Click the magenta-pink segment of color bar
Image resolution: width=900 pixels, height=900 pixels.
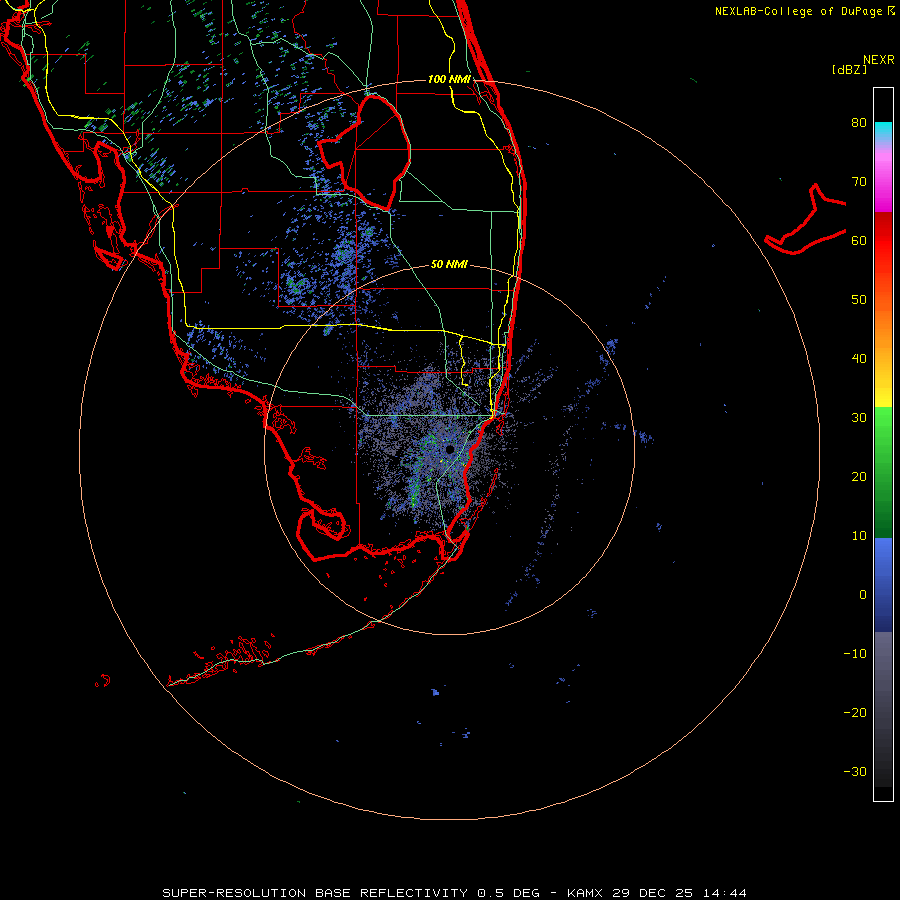pos(883,184)
